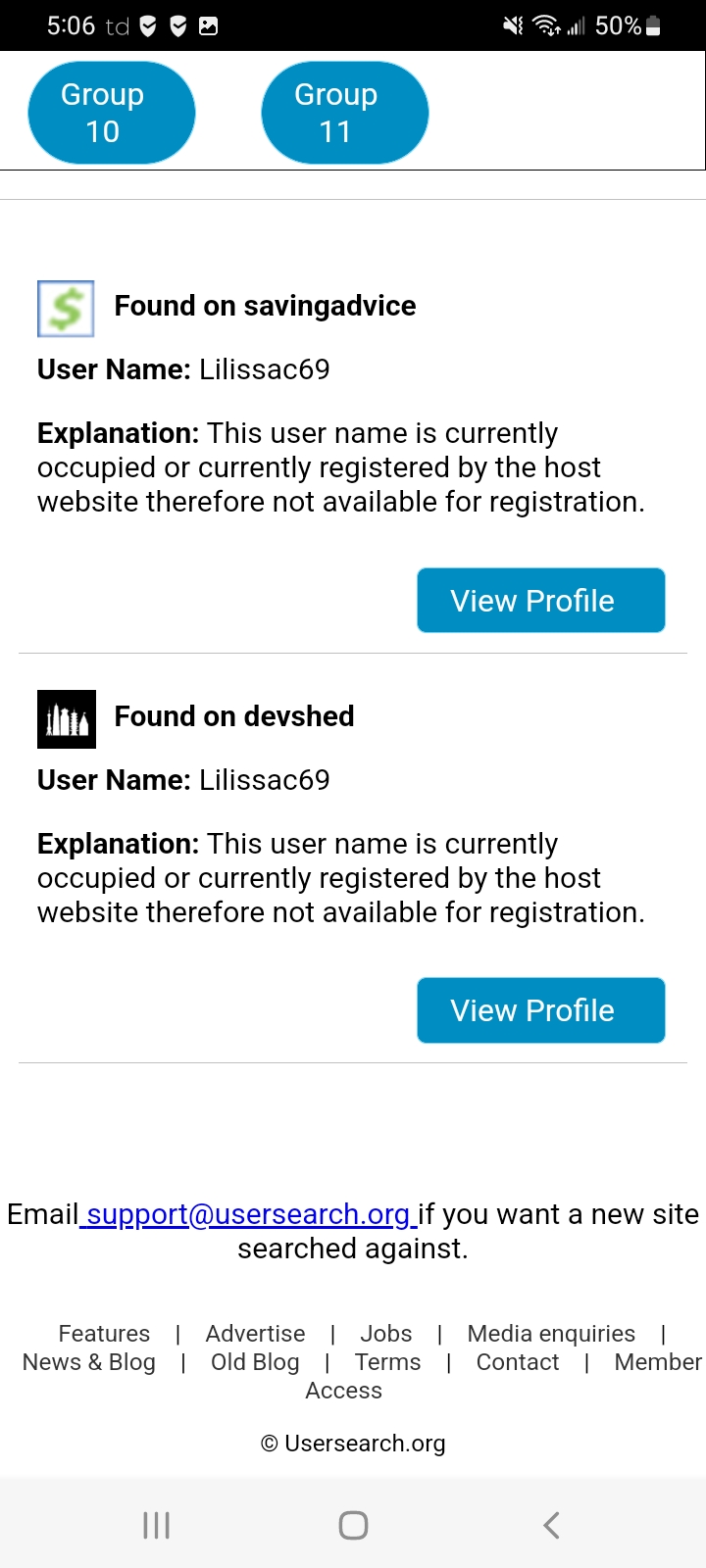View Profile for devshed result
Screen dimensions: 706x1568
(x=541, y=1010)
